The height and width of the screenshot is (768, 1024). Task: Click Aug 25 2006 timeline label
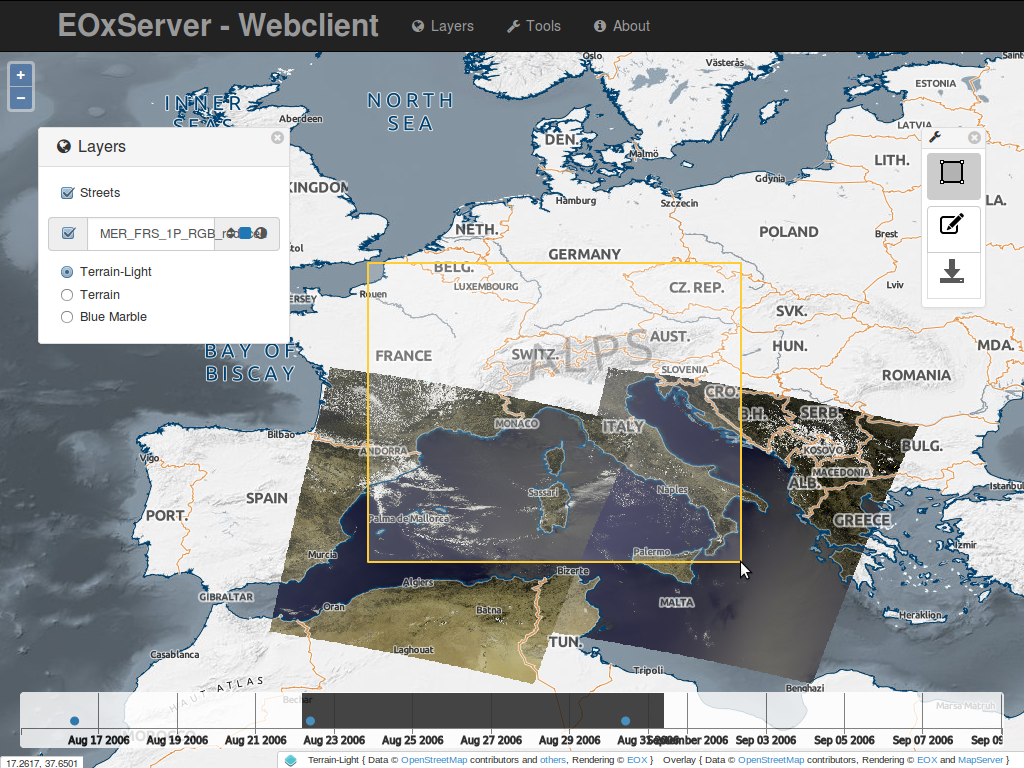coord(413,741)
